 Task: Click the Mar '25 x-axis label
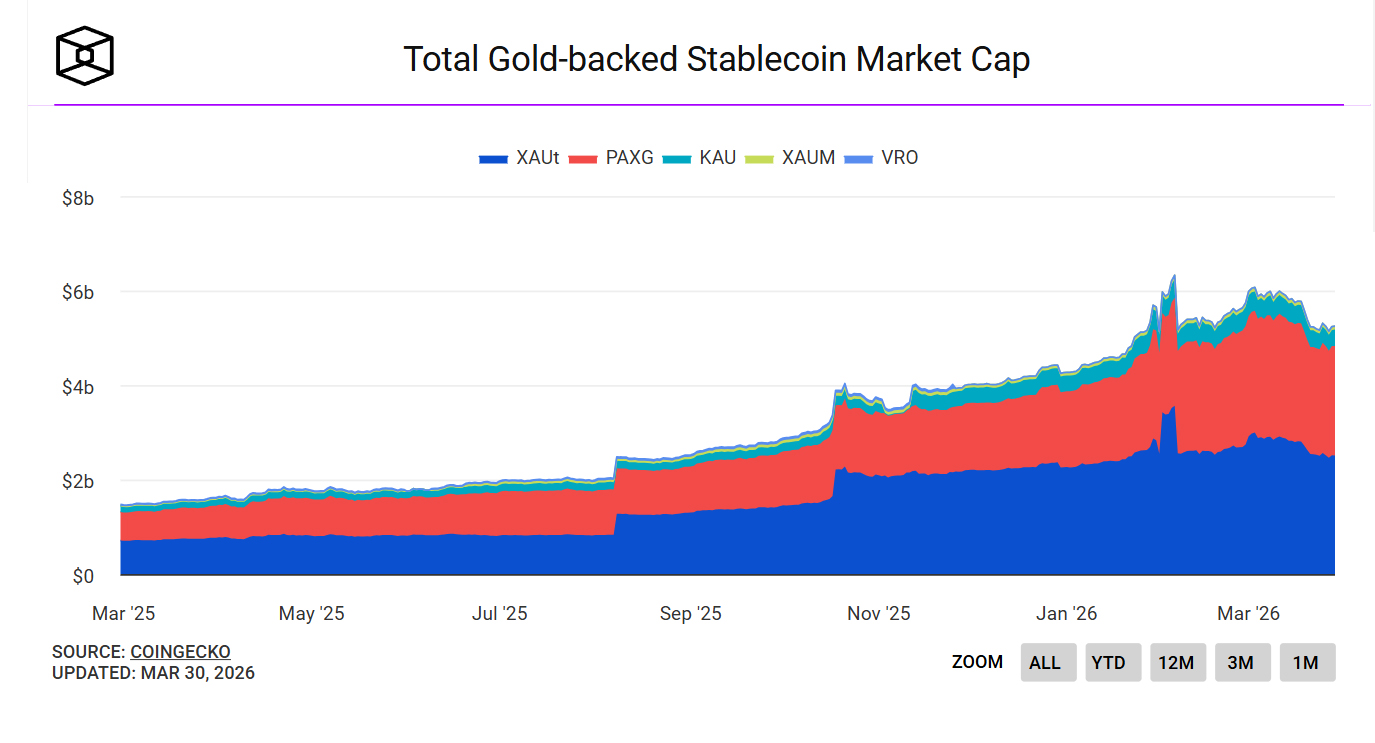[x=123, y=613]
